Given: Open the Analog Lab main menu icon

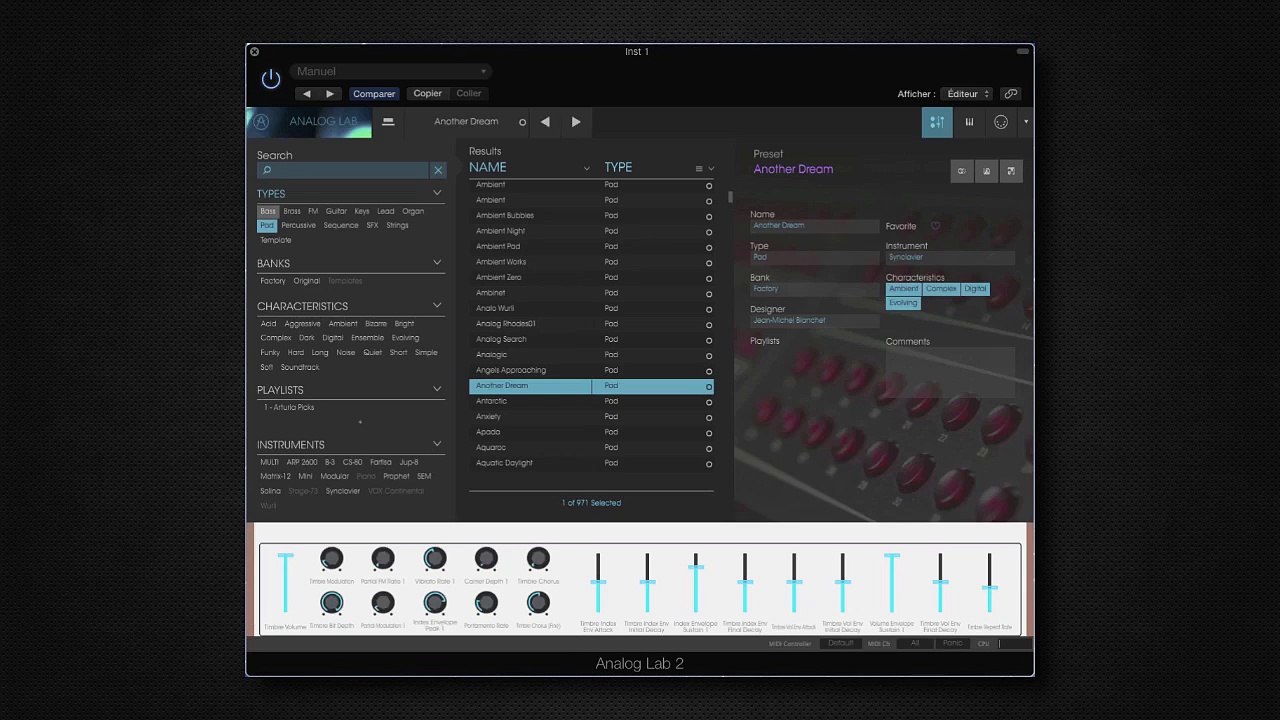Looking at the screenshot, I should (388, 122).
